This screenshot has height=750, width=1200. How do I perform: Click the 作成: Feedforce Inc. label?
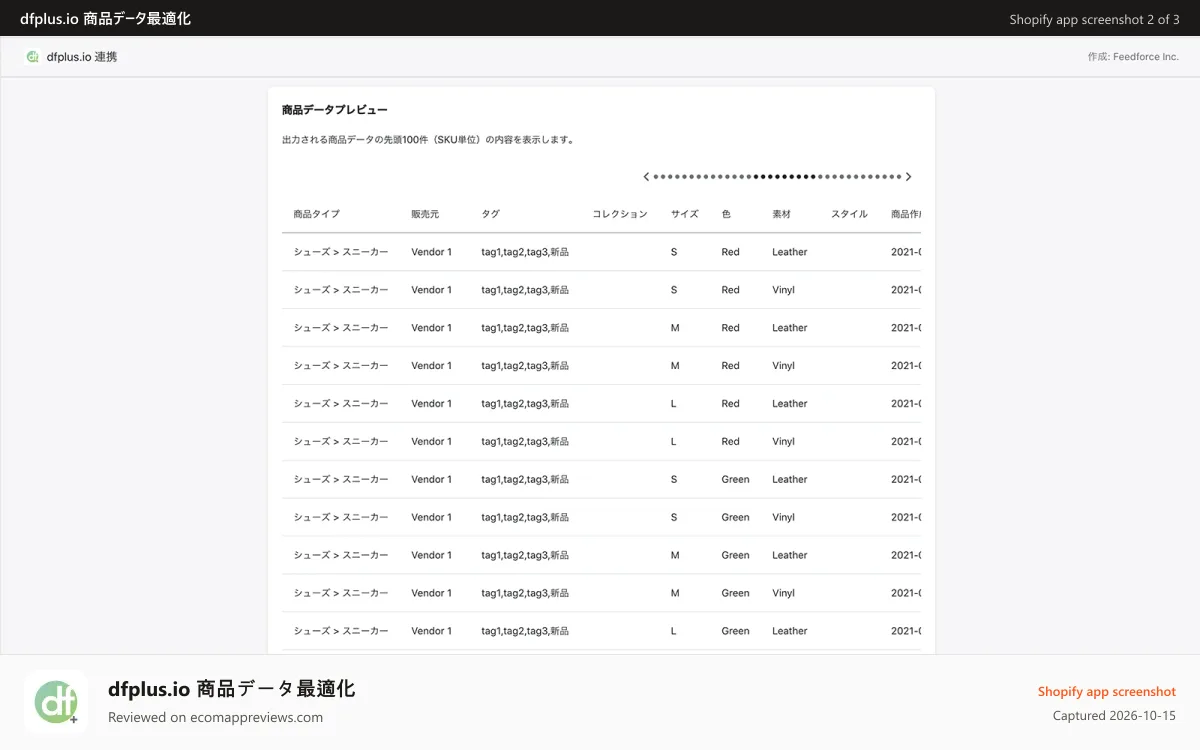click(1133, 57)
